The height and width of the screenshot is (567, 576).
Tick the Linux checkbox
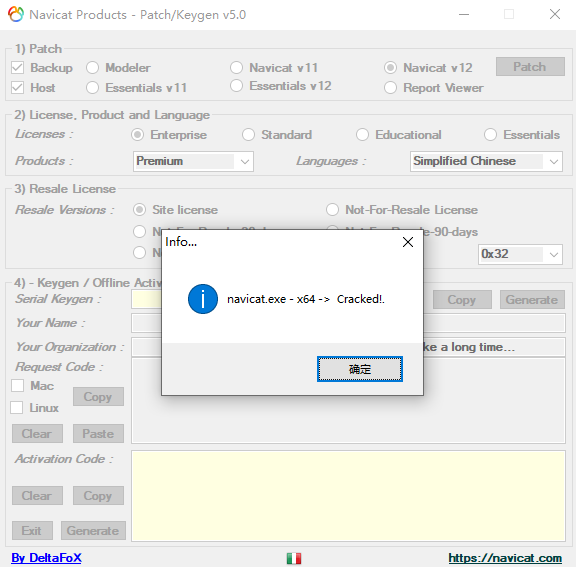click(17, 408)
